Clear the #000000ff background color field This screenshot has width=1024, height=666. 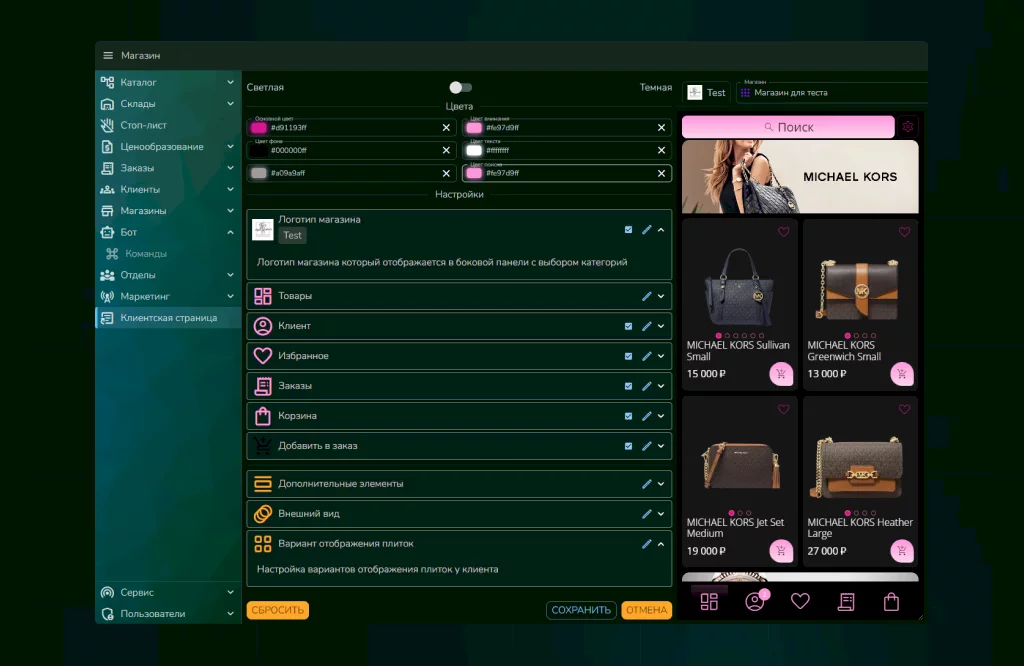point(446,151)
